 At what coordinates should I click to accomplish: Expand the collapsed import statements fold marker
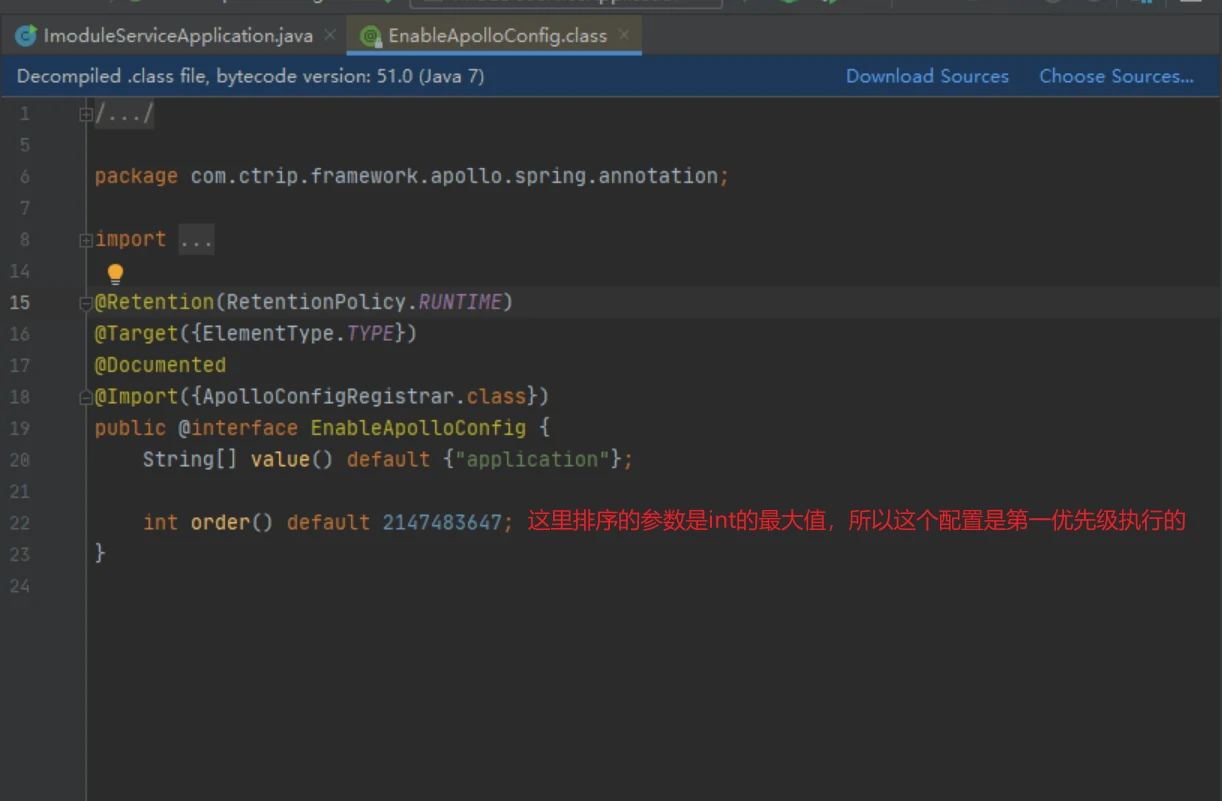pos(85,240)
